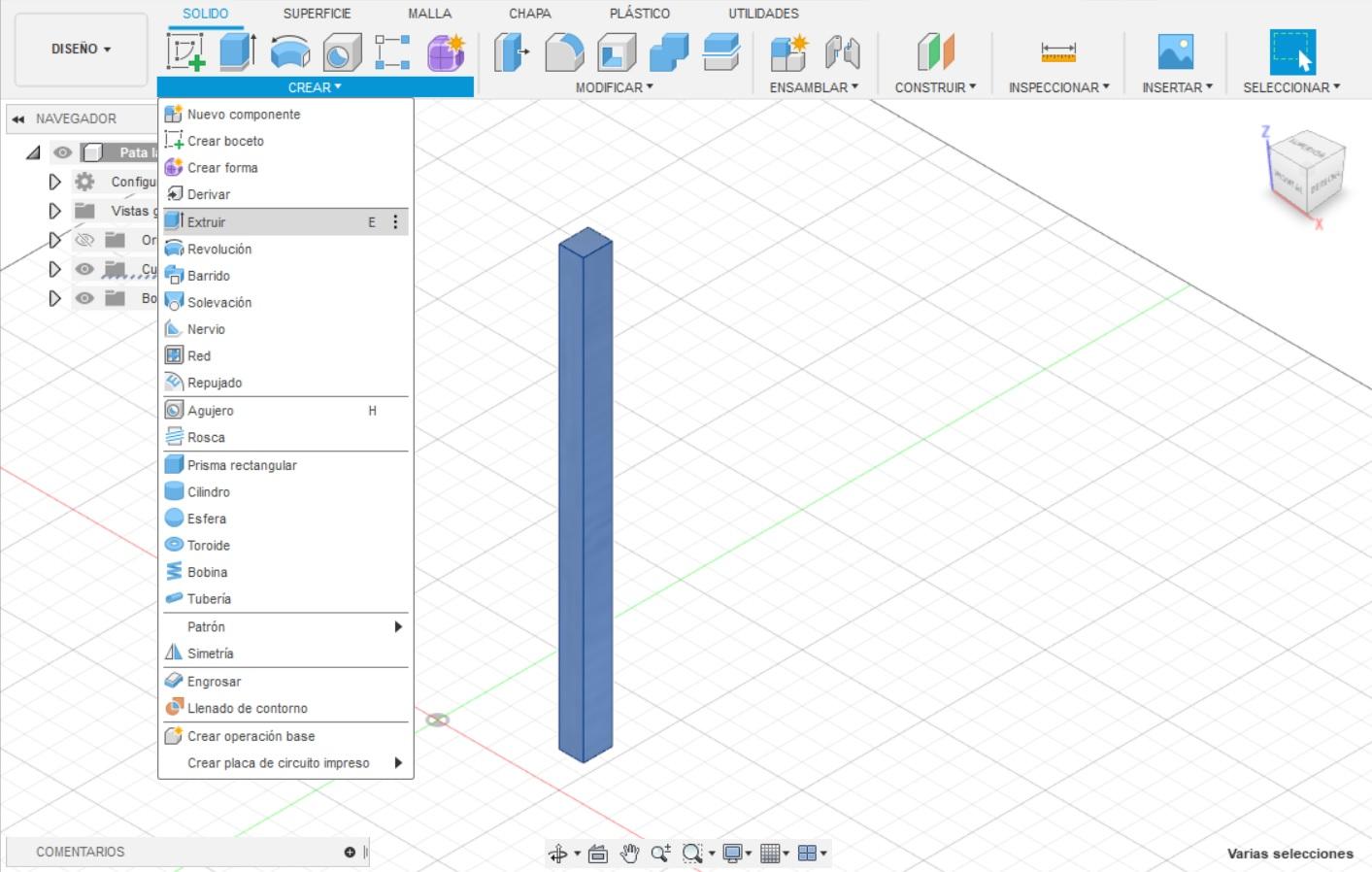Select the Crear boceto toolbar icon
The image size is (1372, 872).
[x=185, y=51]
